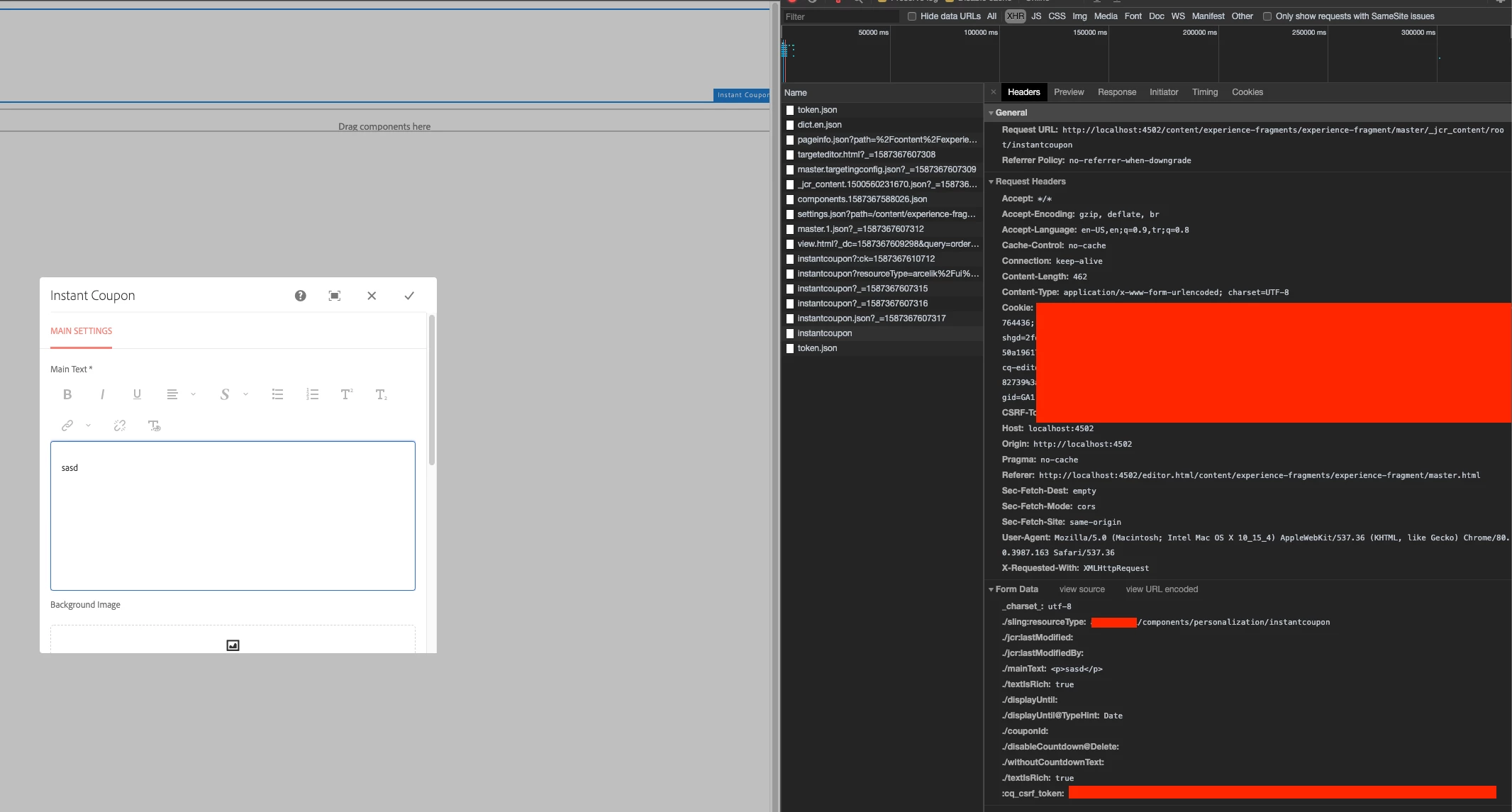1512x812 pixels.
Task: Switch to the Preview tab
Action: coord(1069,92)
